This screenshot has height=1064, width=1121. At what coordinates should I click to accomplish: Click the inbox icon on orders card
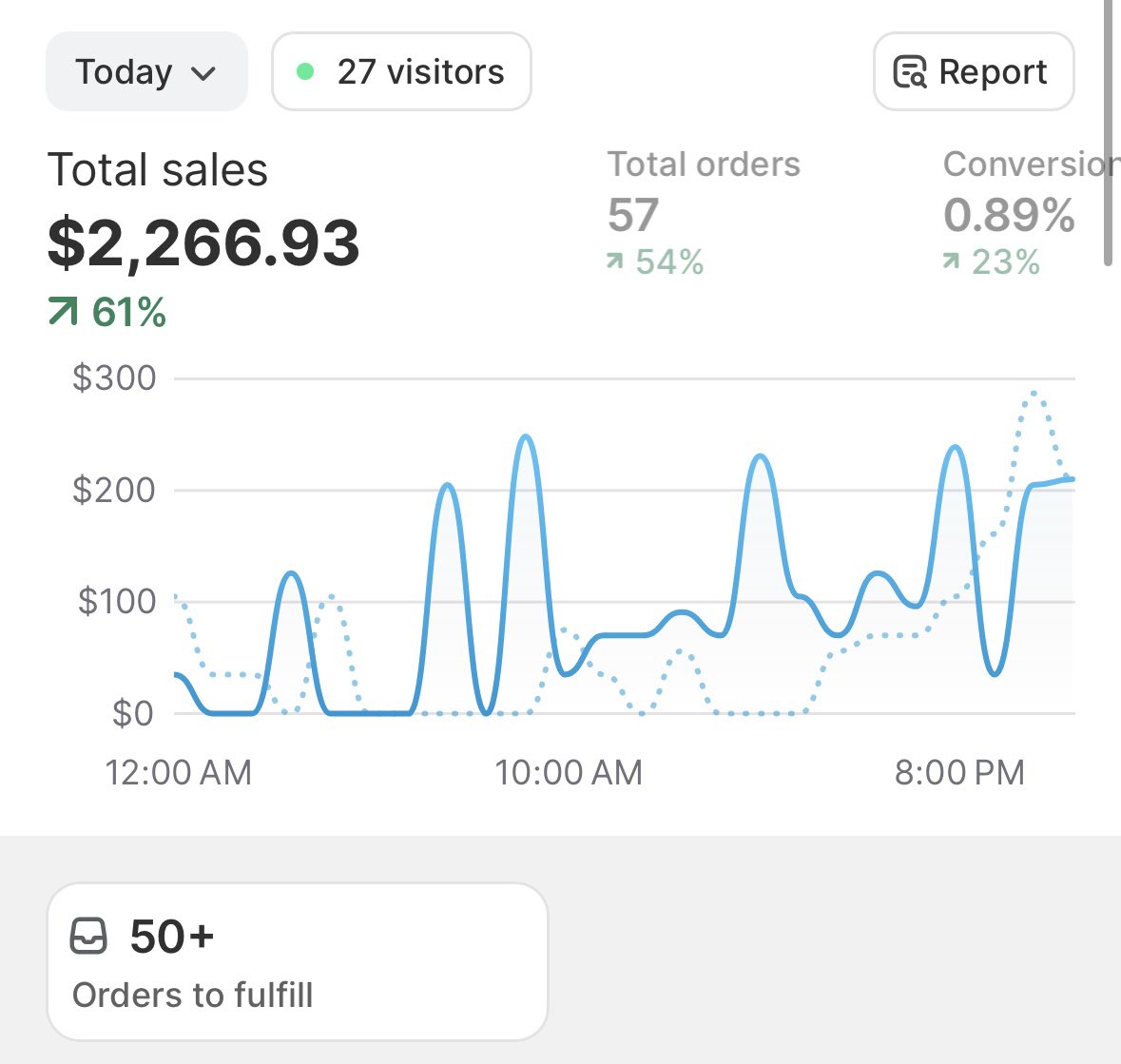click(88, 936)
